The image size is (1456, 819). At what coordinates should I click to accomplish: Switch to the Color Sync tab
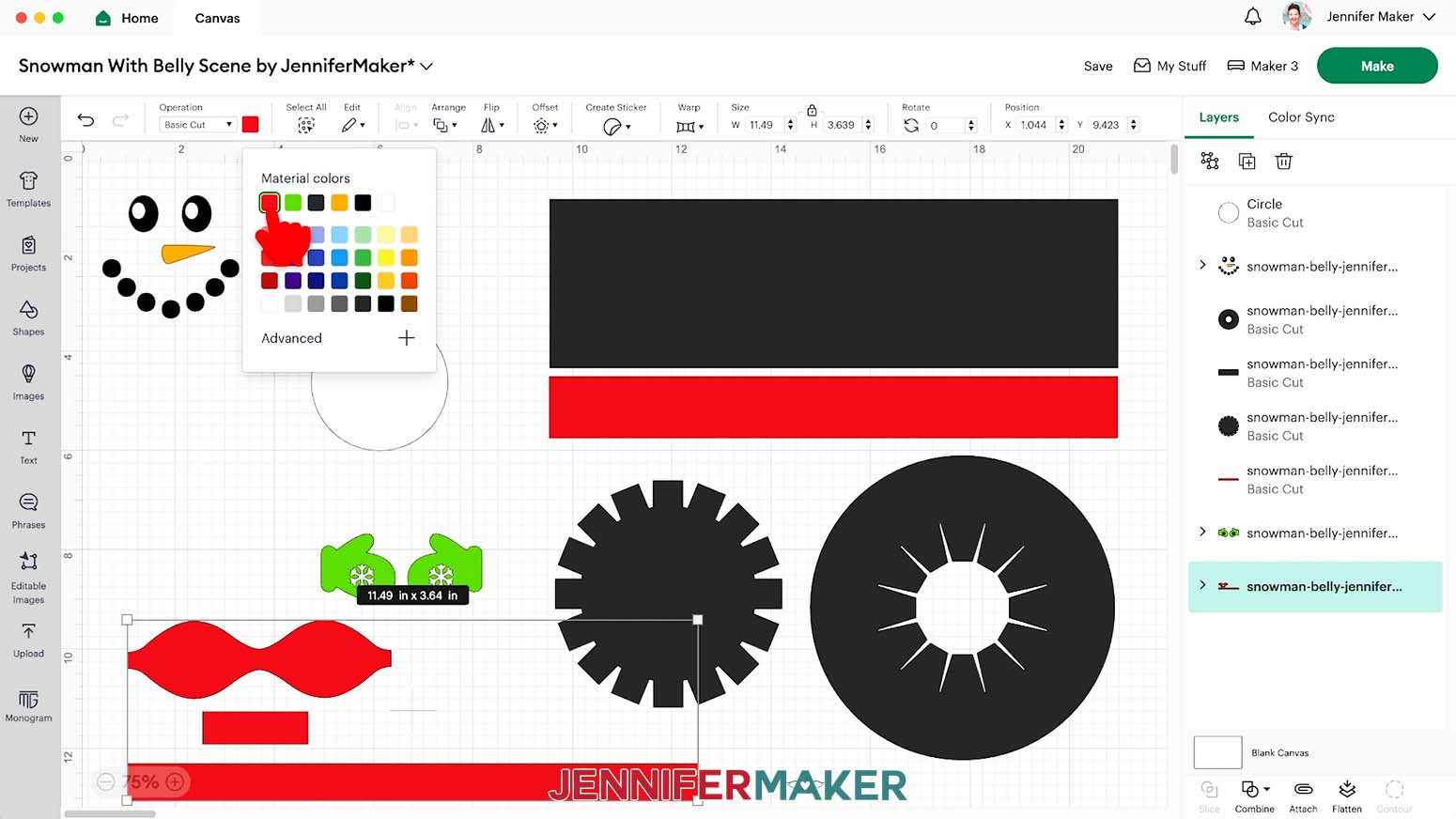pos(1301,117)
